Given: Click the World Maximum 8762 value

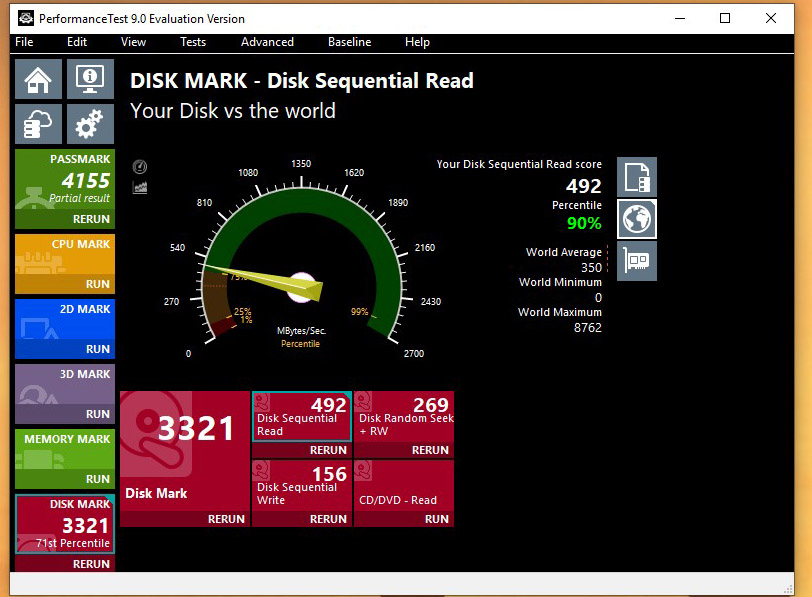Looking at the screenshot, I should click(x=588, y=328).
